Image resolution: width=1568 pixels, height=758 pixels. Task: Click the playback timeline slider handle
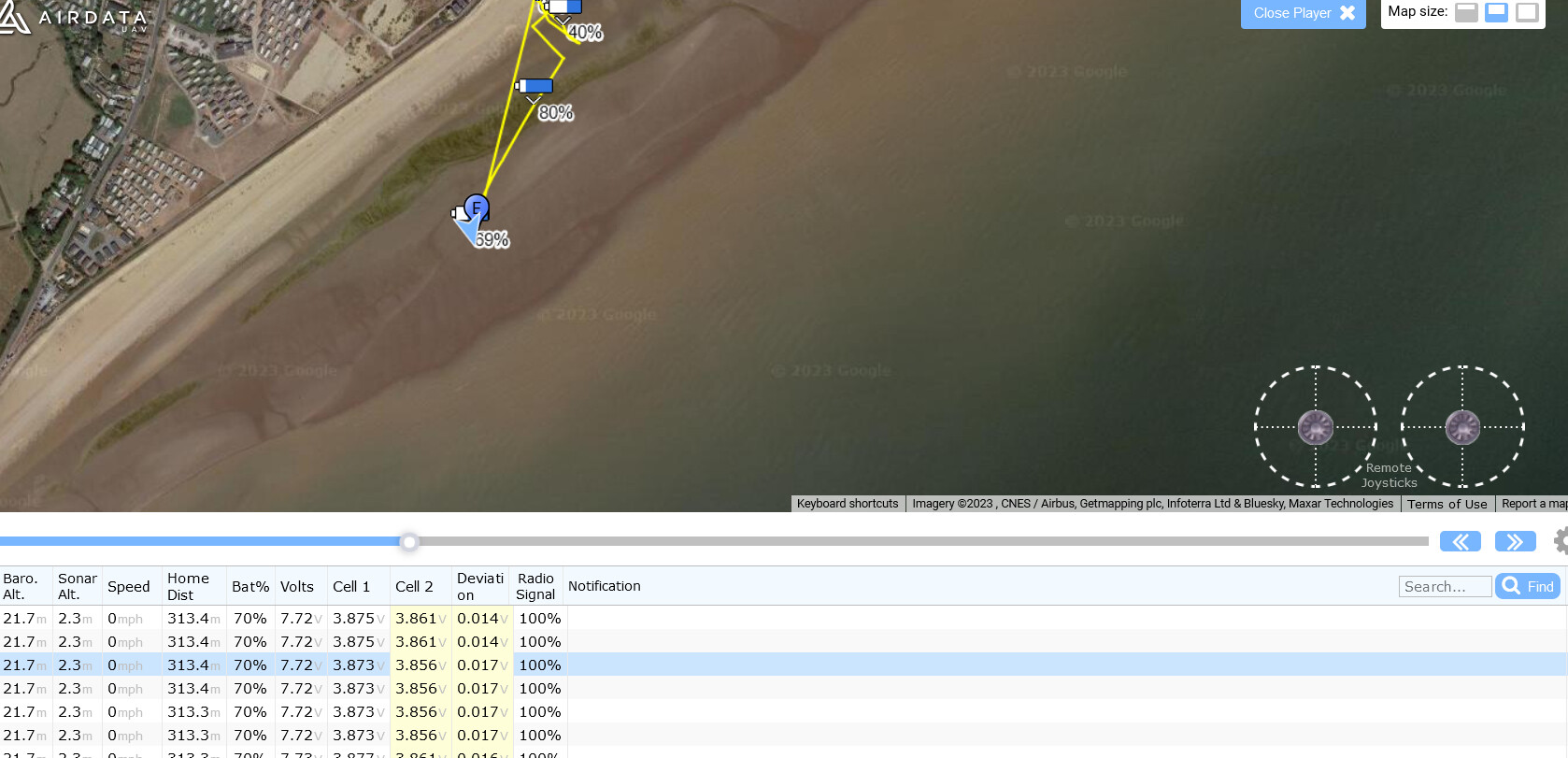point(409,541)
